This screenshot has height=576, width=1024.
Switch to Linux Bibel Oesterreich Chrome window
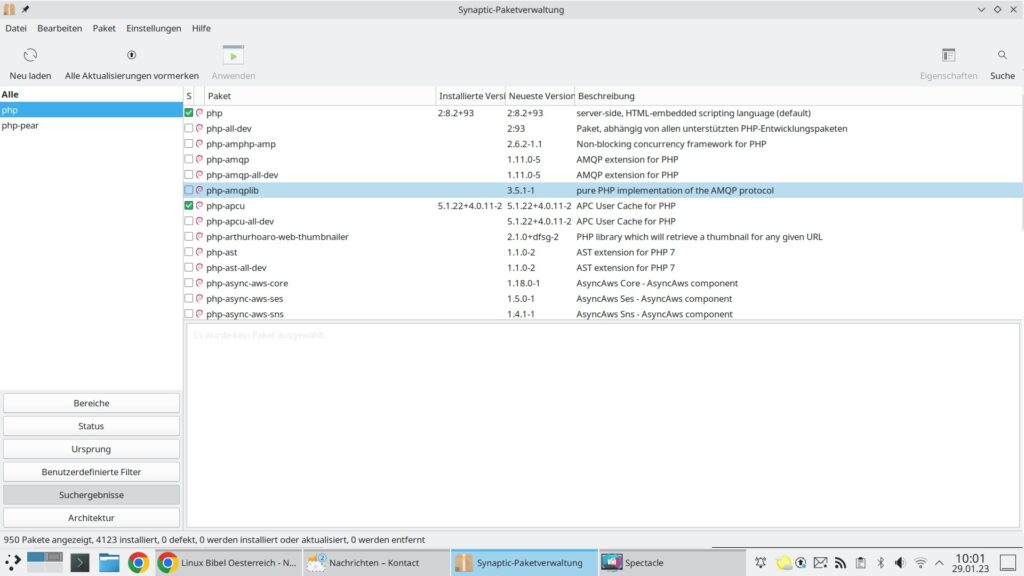point(228,562)
